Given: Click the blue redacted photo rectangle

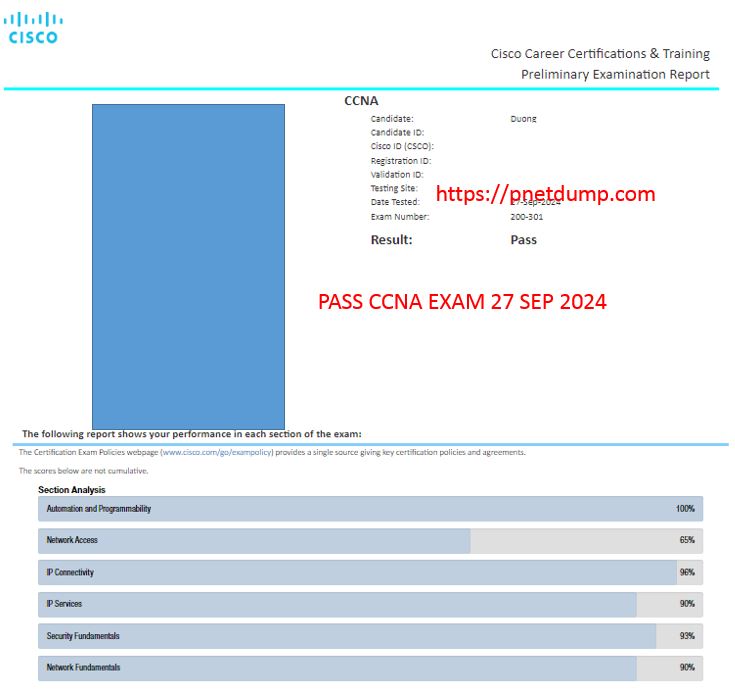Looking at the screenshot, I should point(188,266).
